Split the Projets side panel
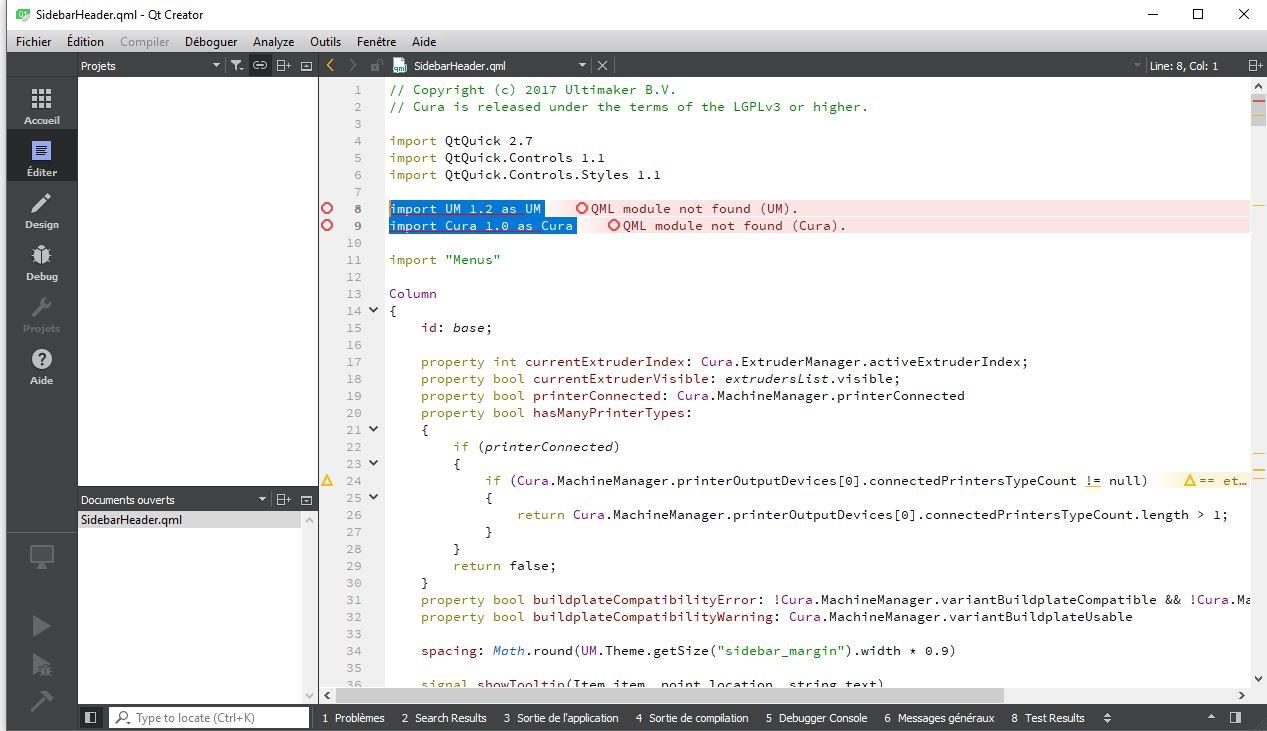The height and width of the screenshot is (731, 1267). tap(284, 66)
